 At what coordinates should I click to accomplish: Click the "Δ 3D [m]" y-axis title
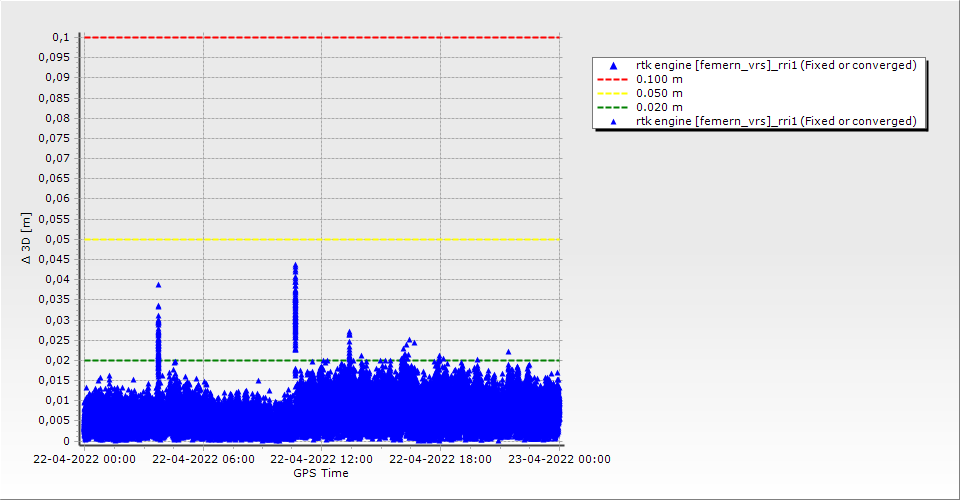pos(27,238)
